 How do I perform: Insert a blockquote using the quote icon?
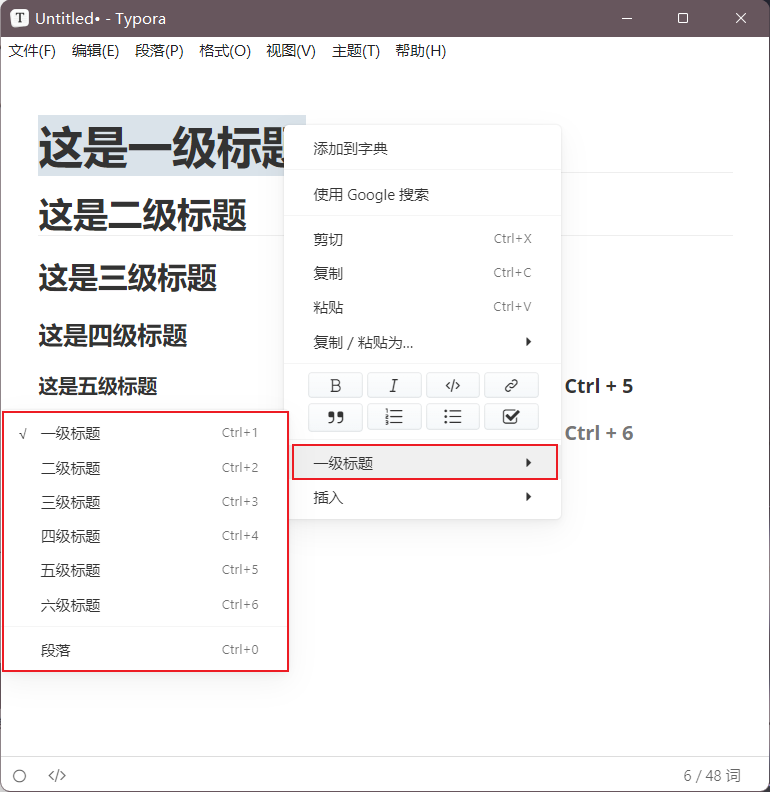click(x=335, y=417)
